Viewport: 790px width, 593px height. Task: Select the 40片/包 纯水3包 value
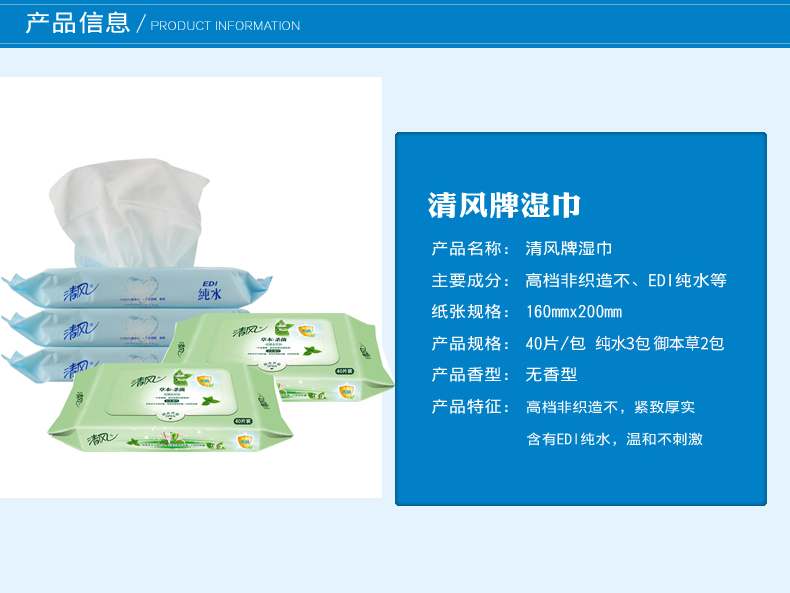tap(625, 343)
